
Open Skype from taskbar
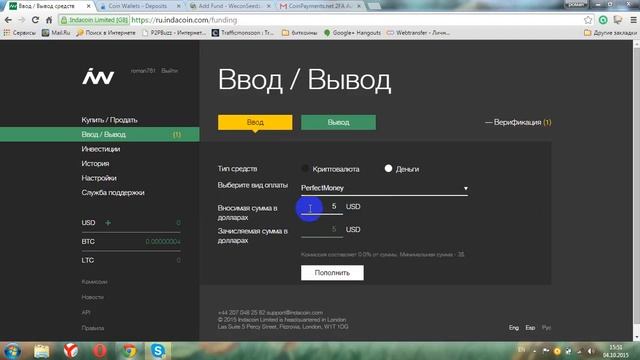[x=158, y=351]
